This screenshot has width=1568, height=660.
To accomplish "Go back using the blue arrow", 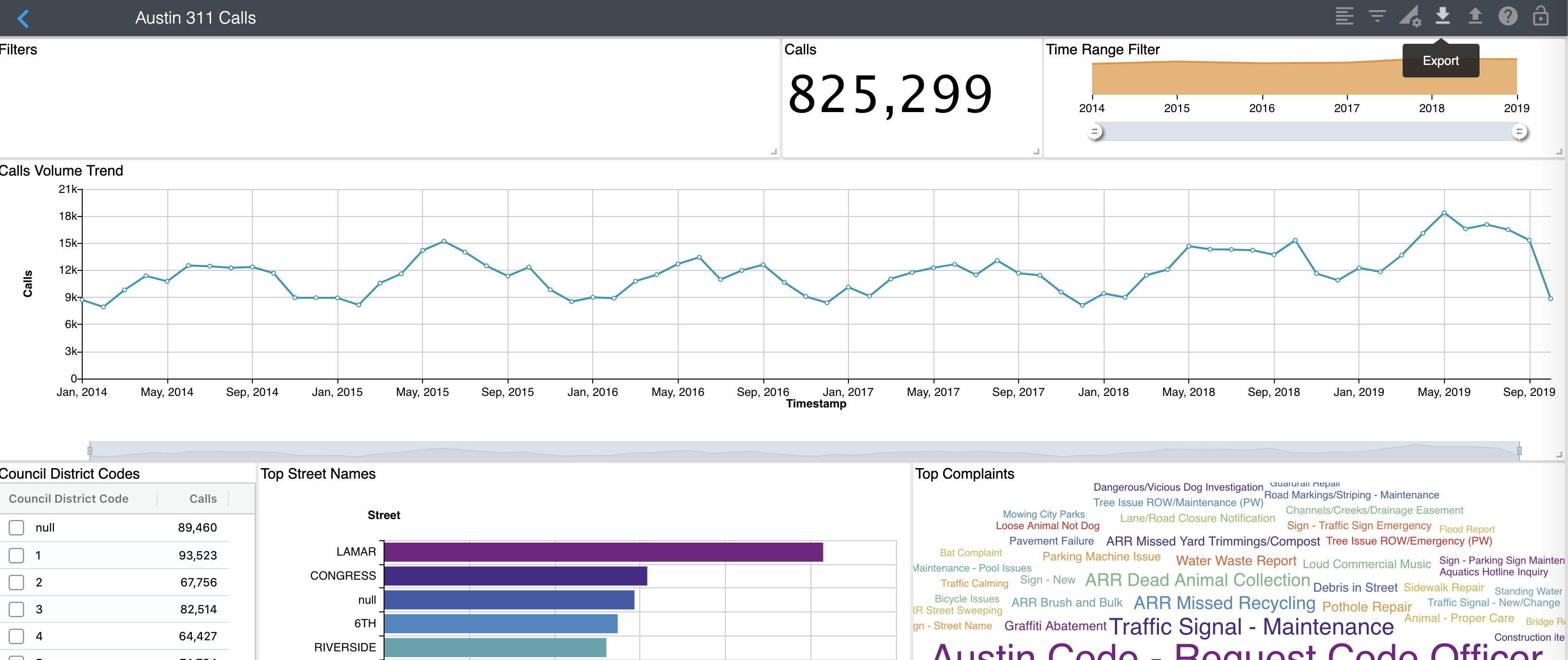I will pyautogui.click(x=23, y=18).
